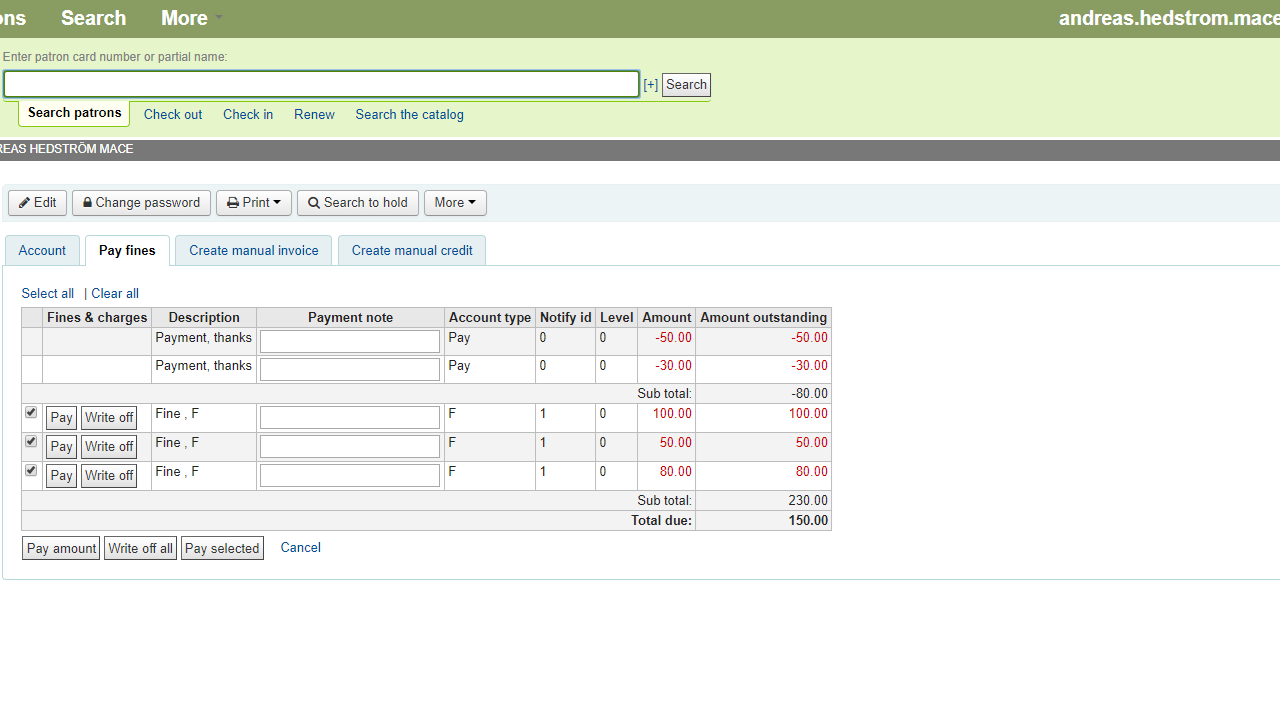Open the Create manual invoice tab
Image resolution: width=1280 pixels, height=720 pixels.
click(x=253, y=251)
